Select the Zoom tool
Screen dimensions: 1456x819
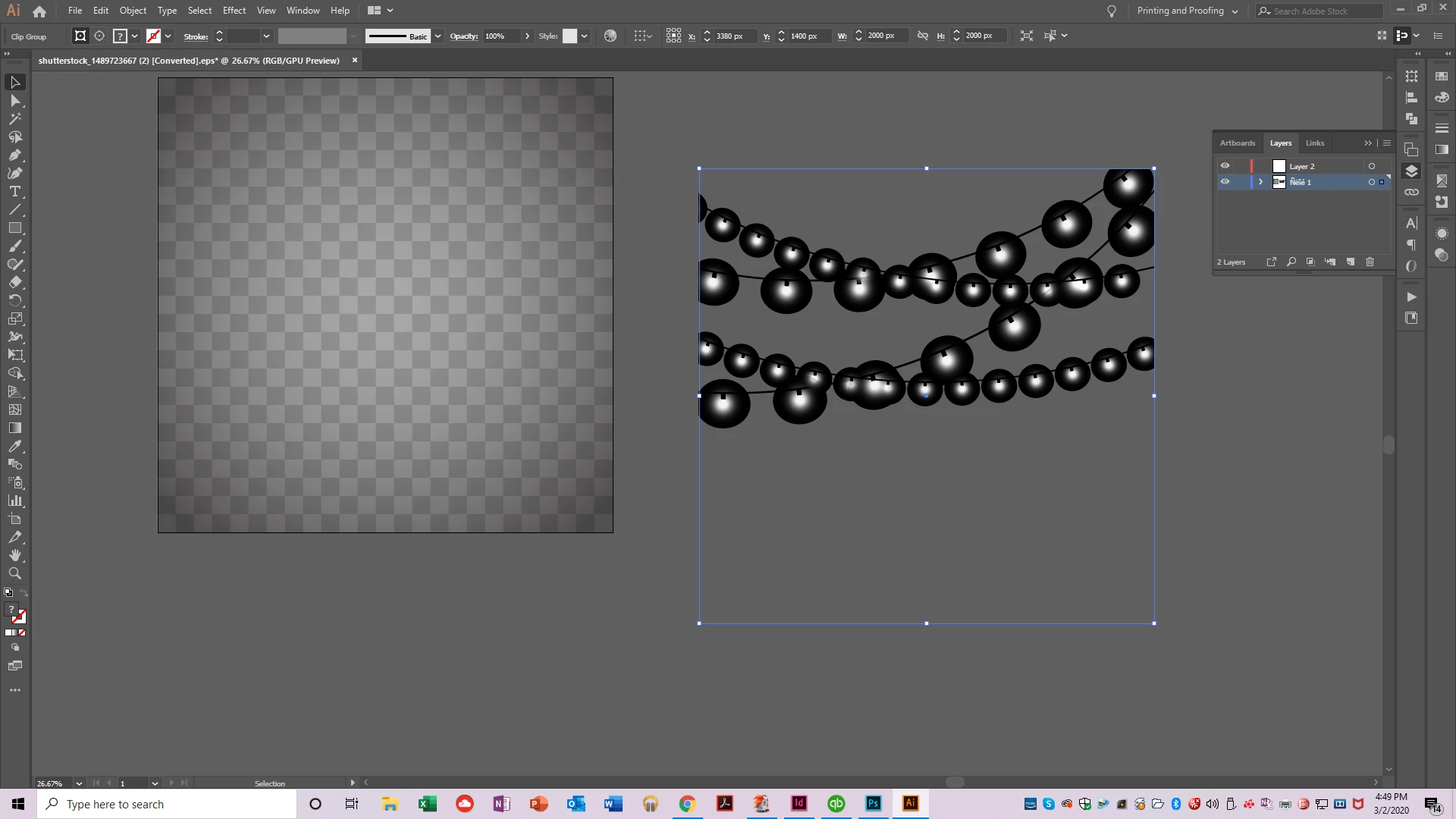[x=14, y=574]
